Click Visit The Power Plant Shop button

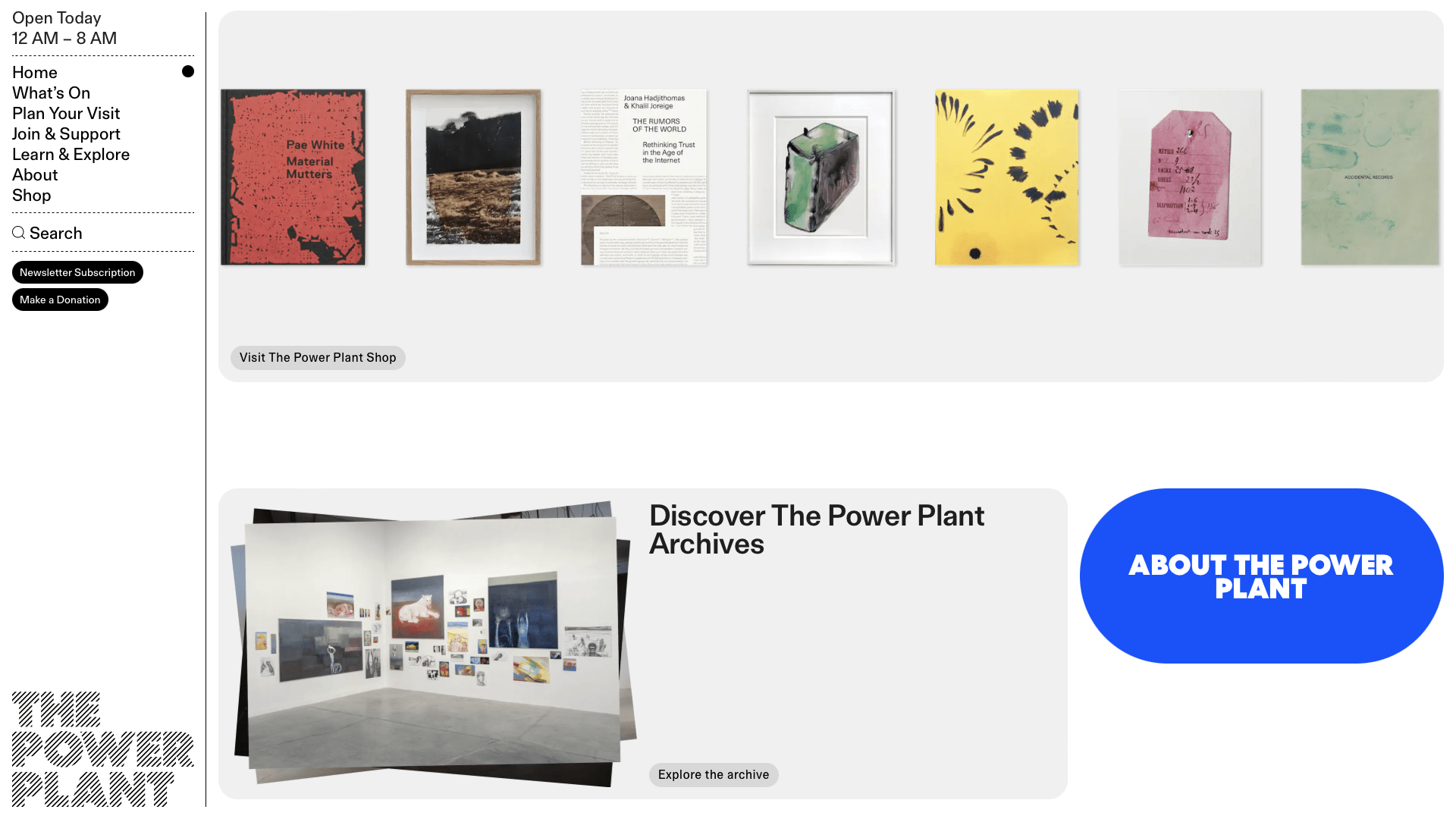coord(318,357)
